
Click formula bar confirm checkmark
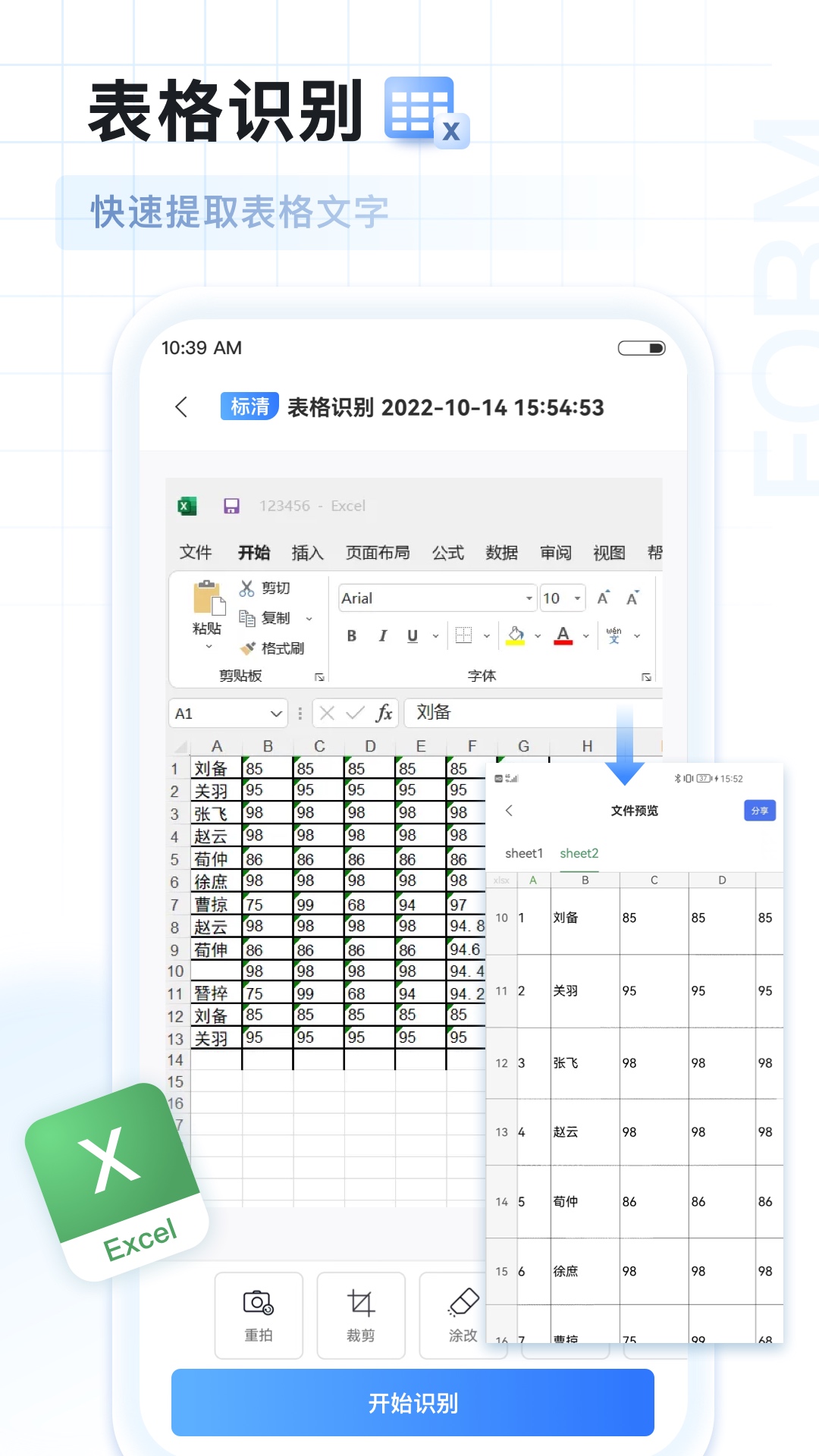[355, 713]
